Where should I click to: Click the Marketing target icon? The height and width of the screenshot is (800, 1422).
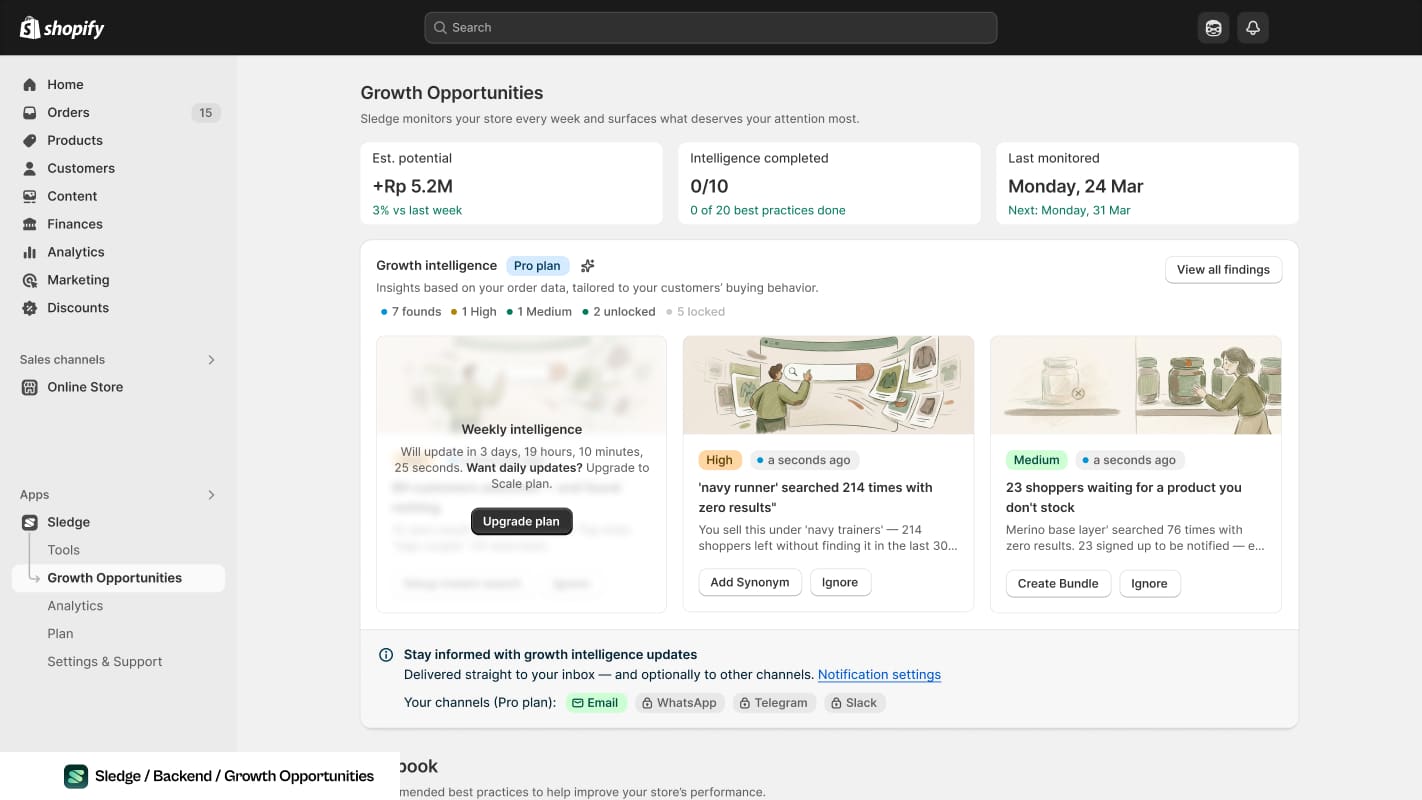coord(30,281)
